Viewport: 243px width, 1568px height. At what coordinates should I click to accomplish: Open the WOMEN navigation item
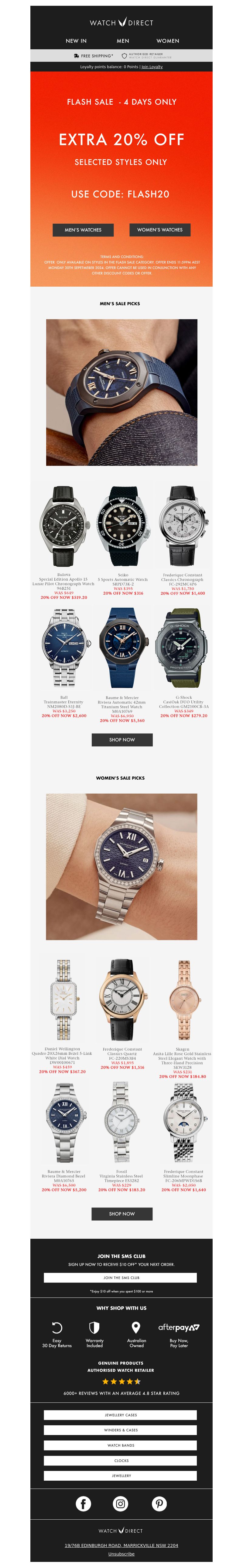click(168, 41)
